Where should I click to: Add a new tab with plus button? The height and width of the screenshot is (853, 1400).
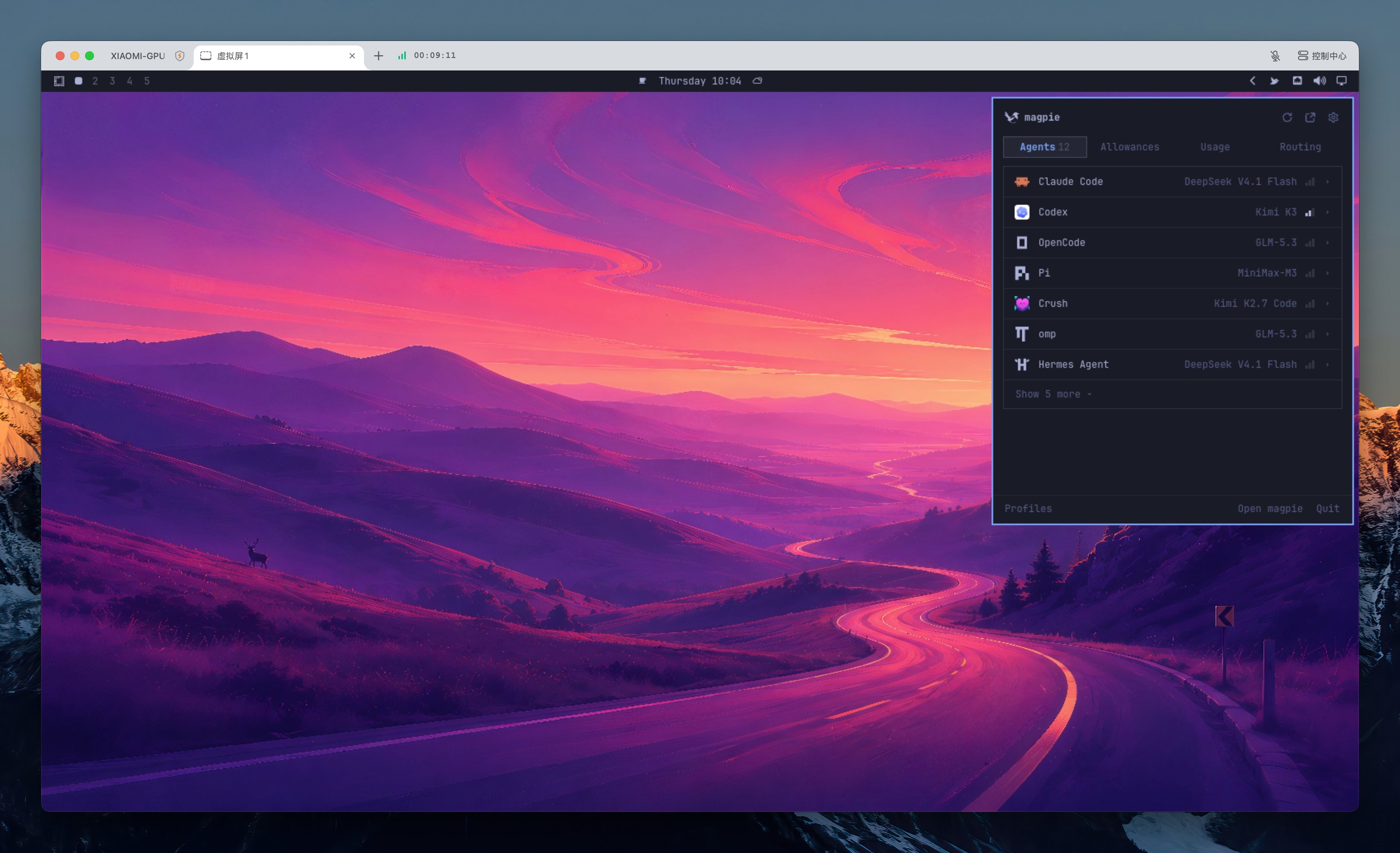[x=378, y=56]
